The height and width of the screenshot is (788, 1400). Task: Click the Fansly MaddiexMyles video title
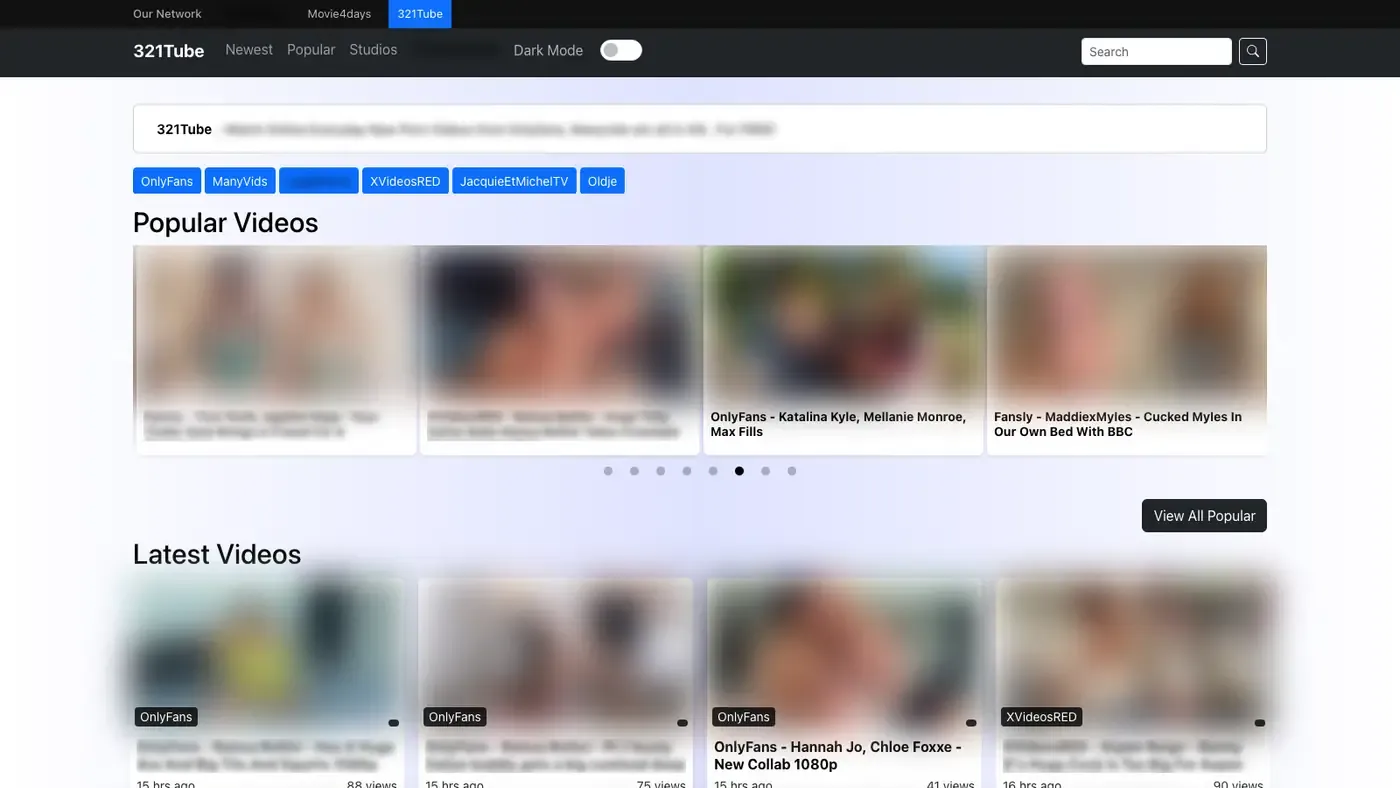coord(1118,424)
